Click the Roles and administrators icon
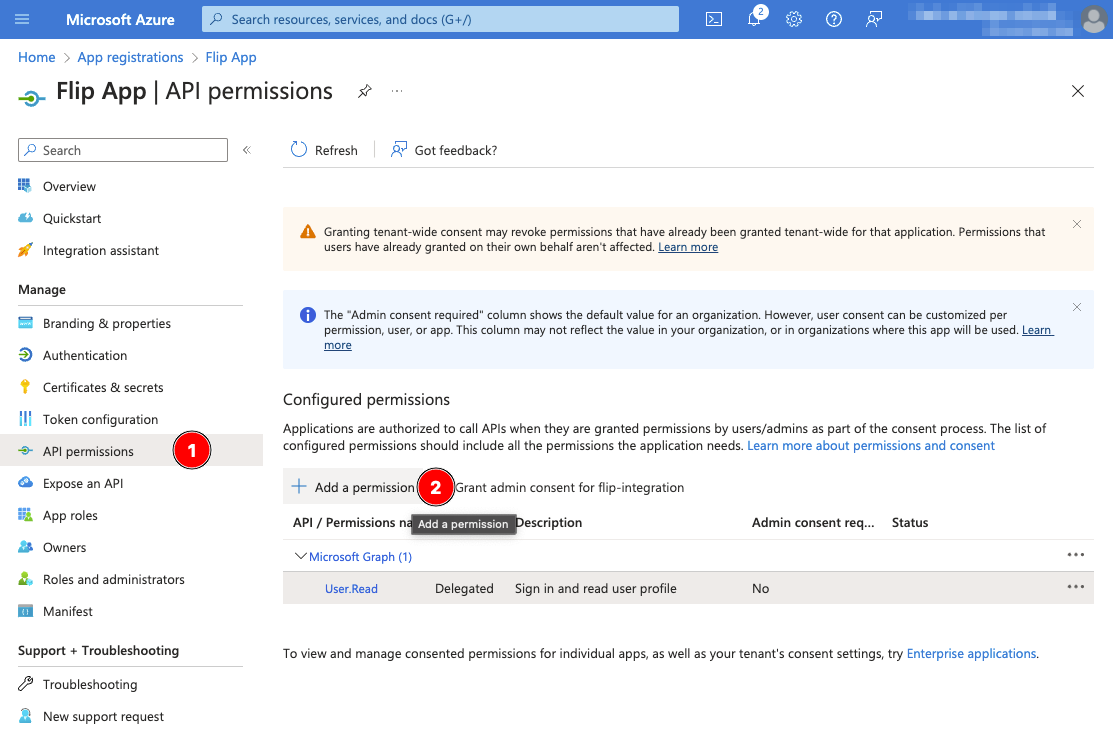The image size is (1113, 742). coord(25,579)
